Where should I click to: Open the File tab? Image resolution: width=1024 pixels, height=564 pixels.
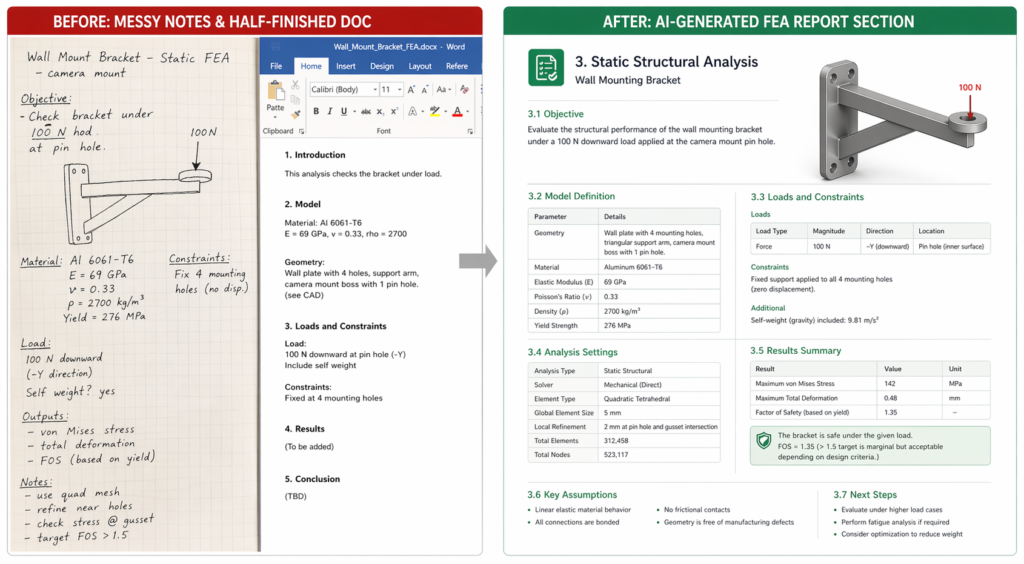click(276, 66)
